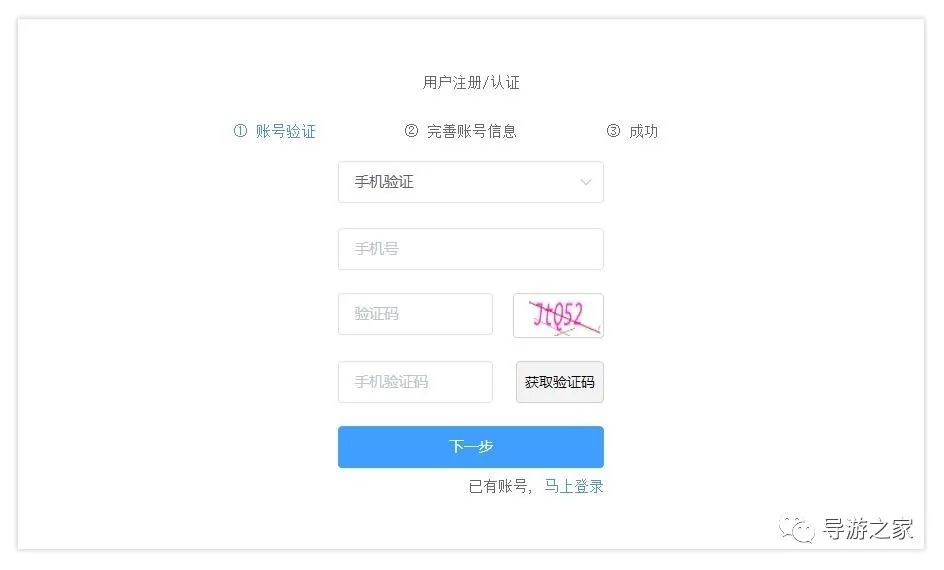The height and width of the screenshot is (570, 944).
Task: Click into the 验证码 captcha input
Action: click(x=415, y=314)
